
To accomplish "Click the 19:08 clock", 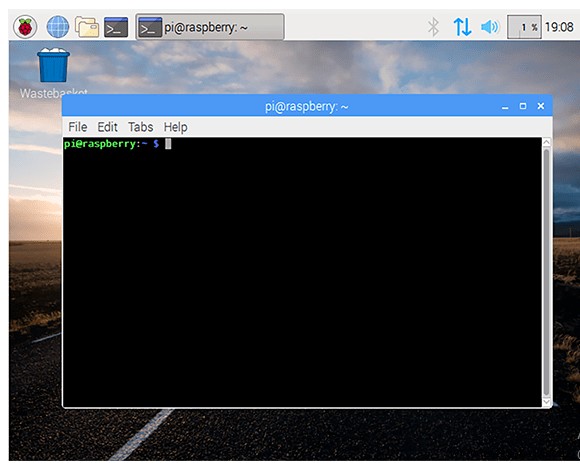I will click(559, 27).
